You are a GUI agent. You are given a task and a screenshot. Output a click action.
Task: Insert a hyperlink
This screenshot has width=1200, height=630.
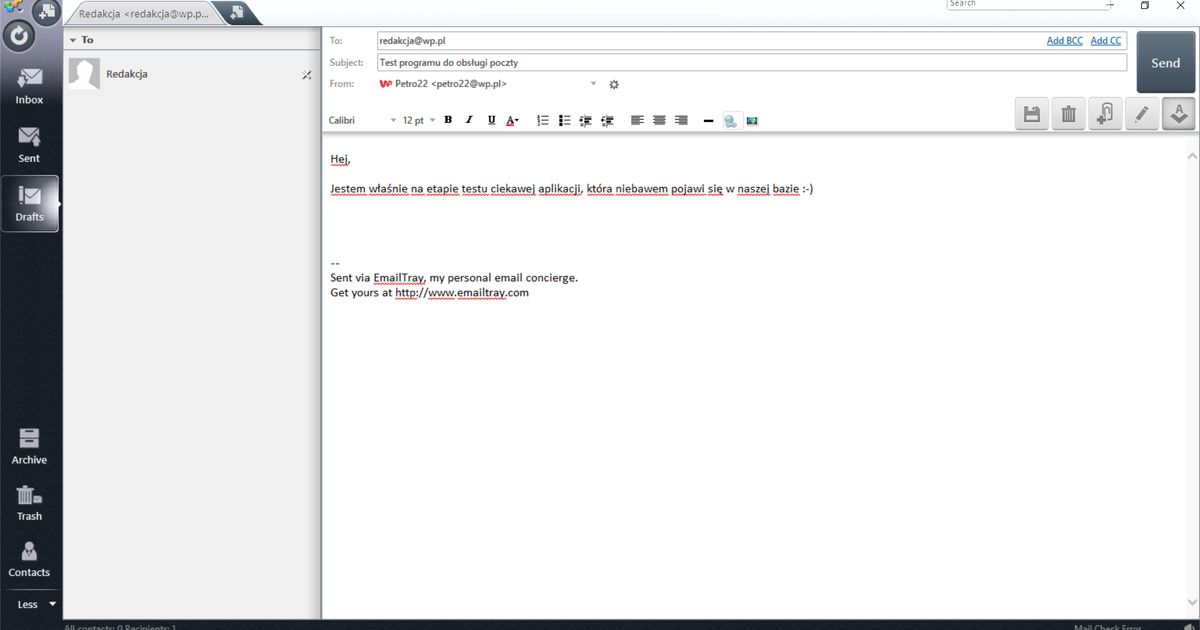(731, 120)
